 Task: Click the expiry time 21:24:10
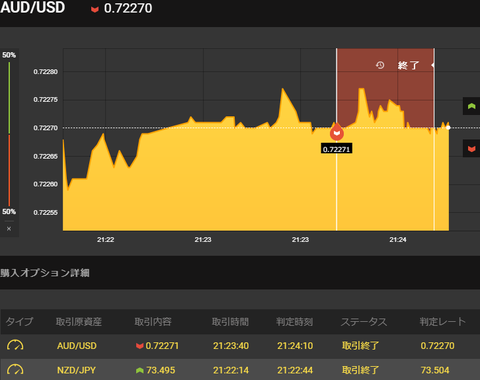tap(295, 346)
